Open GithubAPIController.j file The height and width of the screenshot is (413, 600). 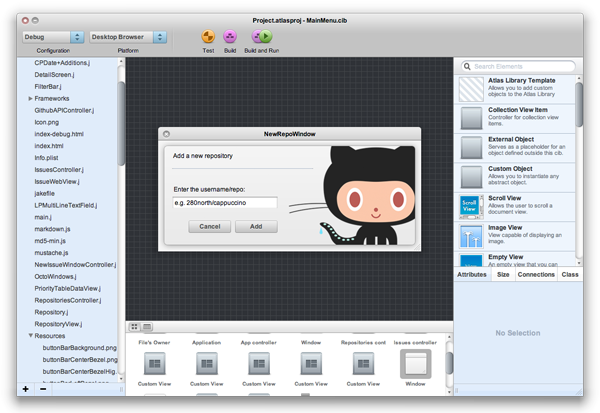click(x=64, y=110)
